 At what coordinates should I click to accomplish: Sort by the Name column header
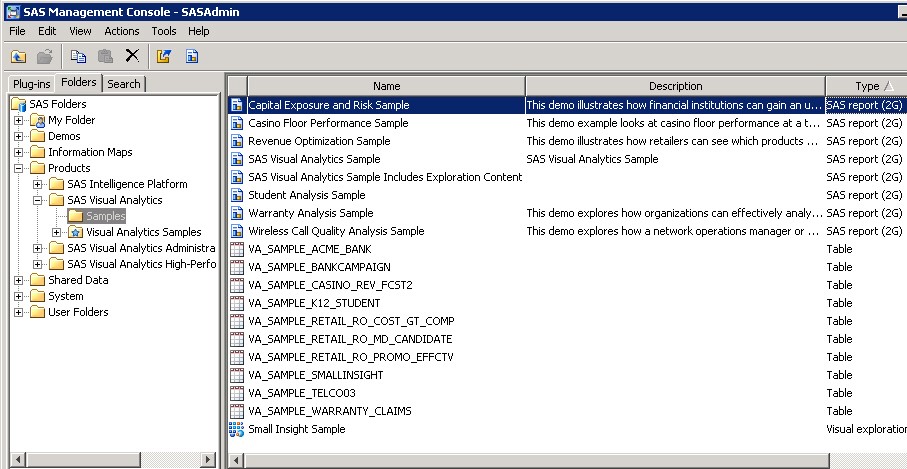386,86
